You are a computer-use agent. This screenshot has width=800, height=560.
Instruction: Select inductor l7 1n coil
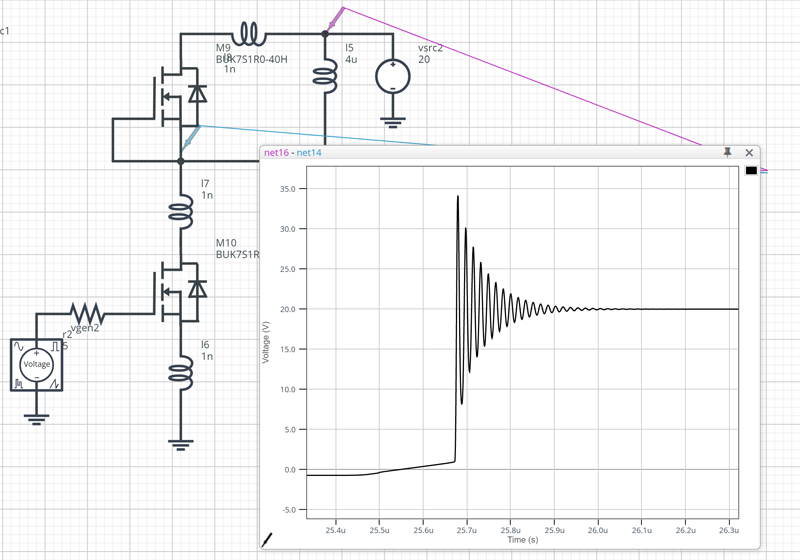point(181,211)
